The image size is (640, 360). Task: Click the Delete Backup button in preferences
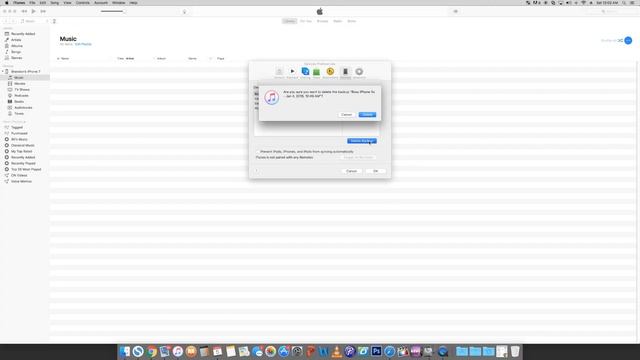(x=362, y=141)
